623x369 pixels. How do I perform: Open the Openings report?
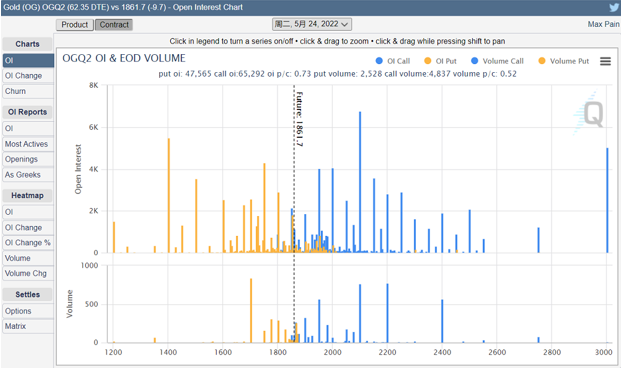coord(28,159)
